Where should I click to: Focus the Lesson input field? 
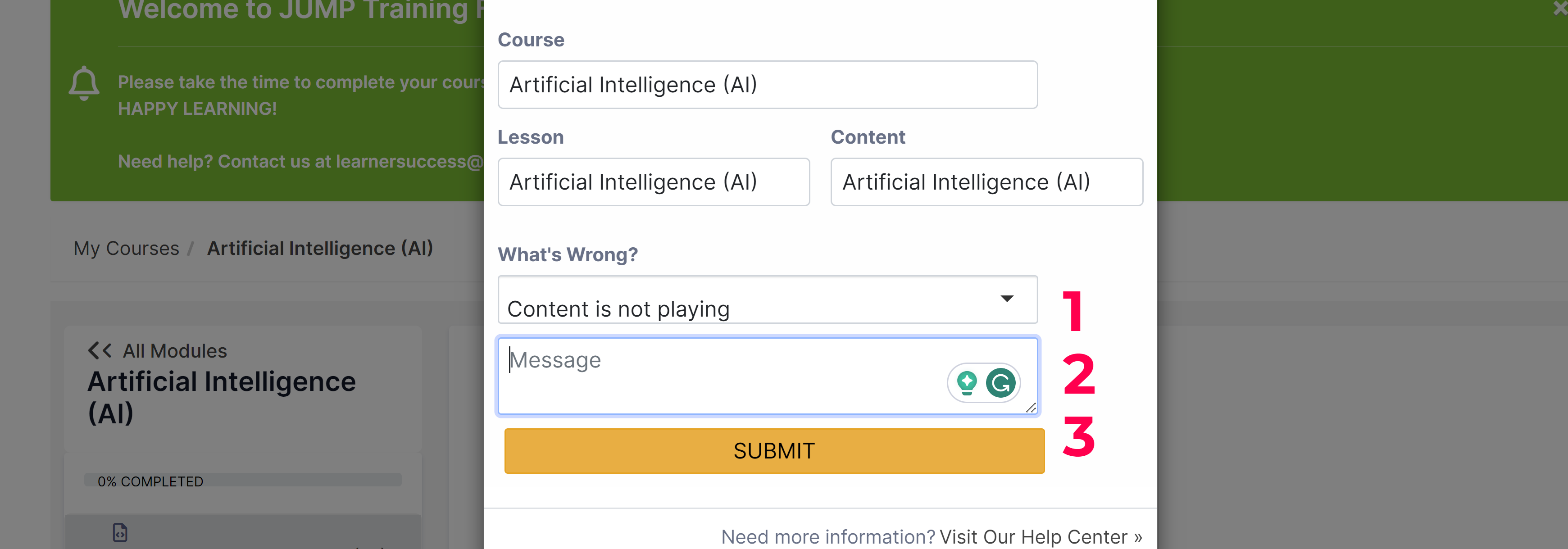[x=654, y=182]
